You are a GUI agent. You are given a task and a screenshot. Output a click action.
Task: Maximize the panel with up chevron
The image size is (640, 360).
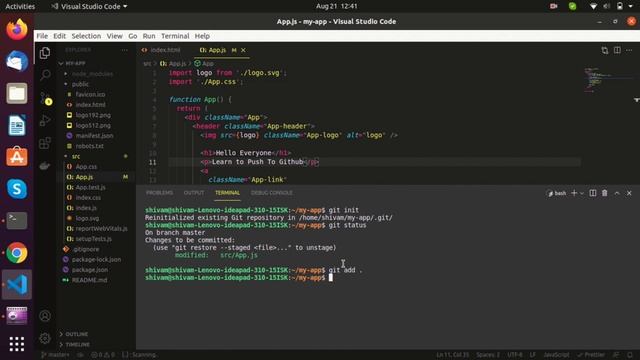point(617,193)
